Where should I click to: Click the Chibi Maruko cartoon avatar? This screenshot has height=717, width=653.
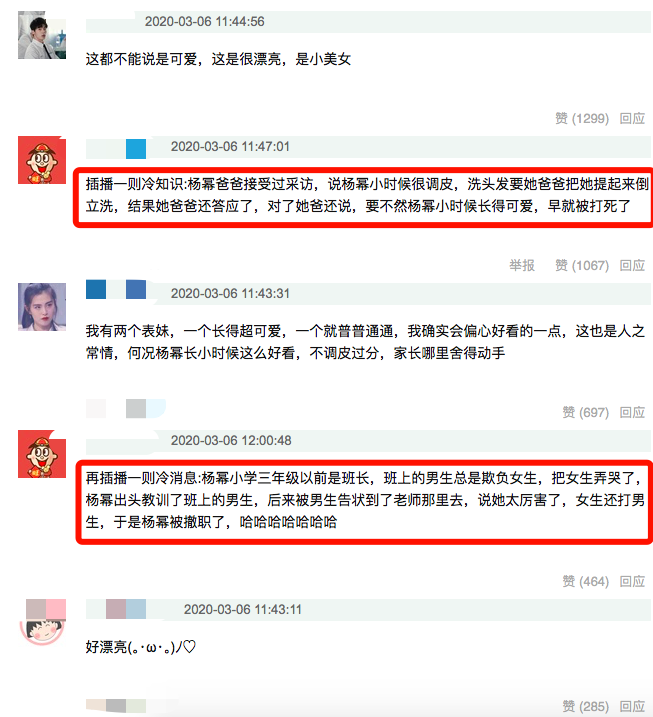click(x=43, y=622)
